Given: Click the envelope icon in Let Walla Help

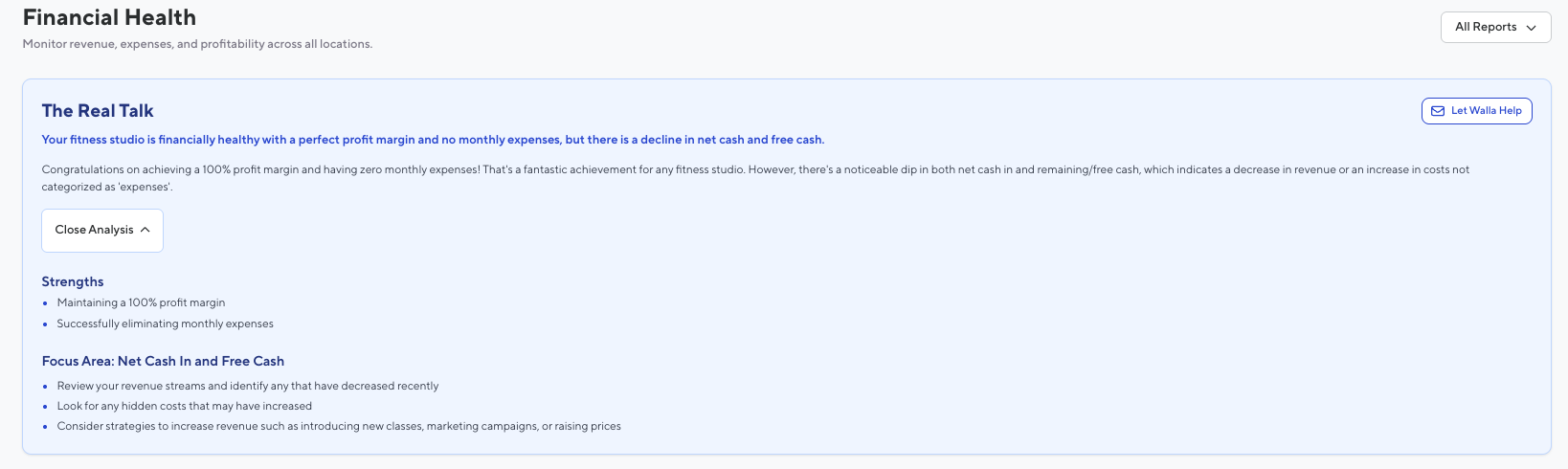Looking at the screenshot, I should coord(1437,111).
